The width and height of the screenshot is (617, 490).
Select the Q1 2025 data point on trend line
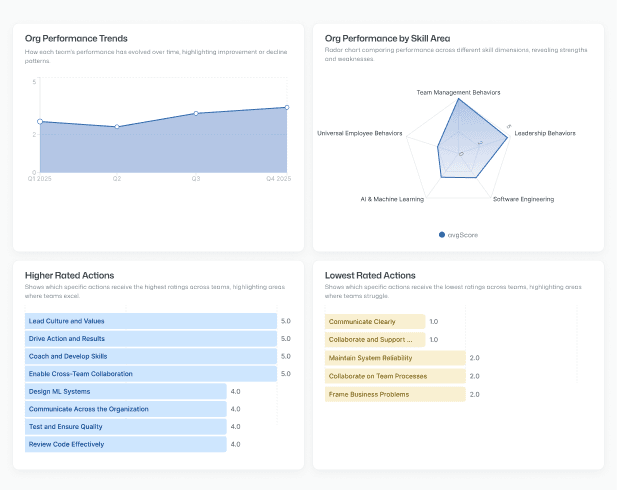coord(39,121)
